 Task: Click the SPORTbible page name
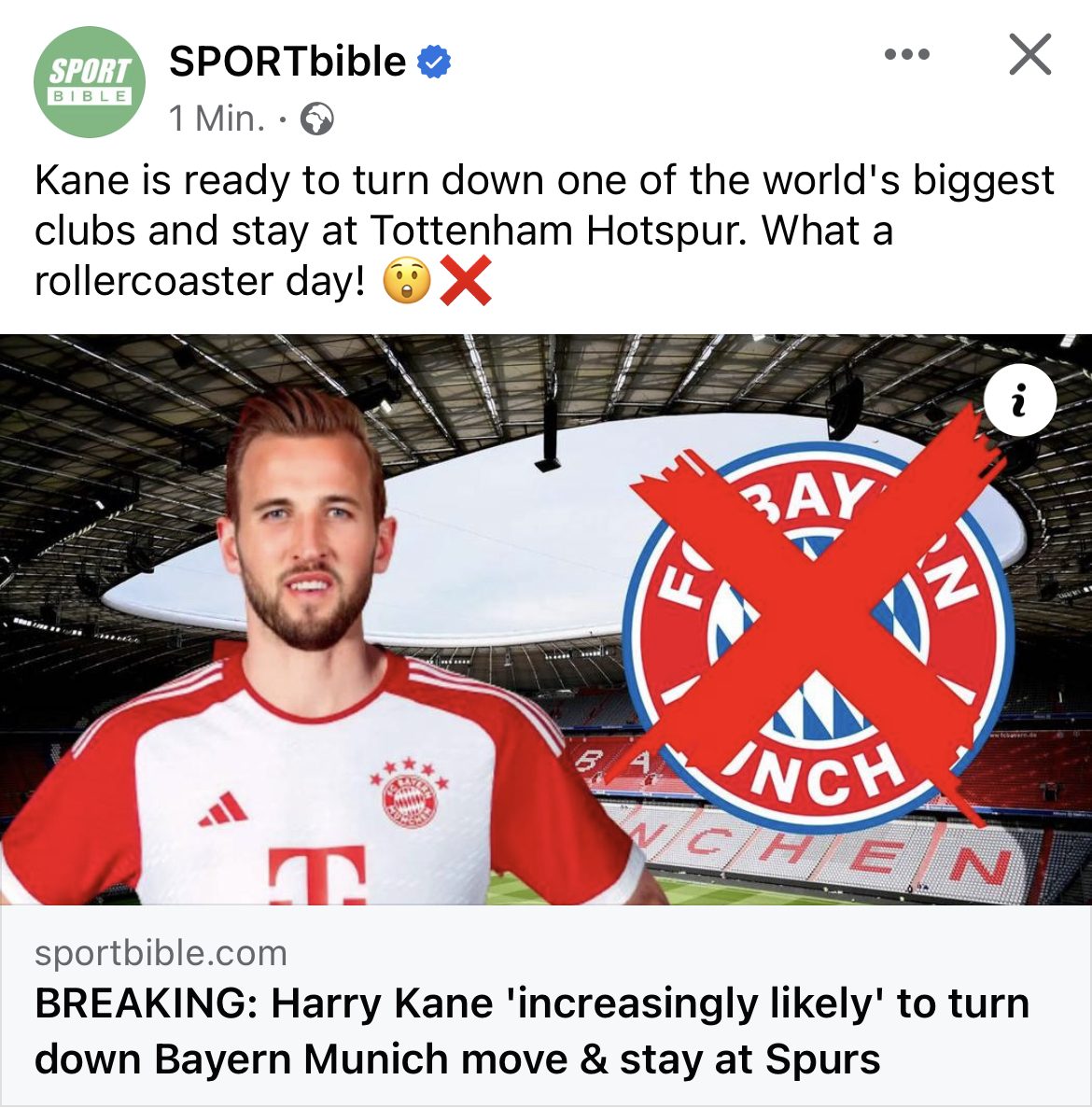[287, 62]
